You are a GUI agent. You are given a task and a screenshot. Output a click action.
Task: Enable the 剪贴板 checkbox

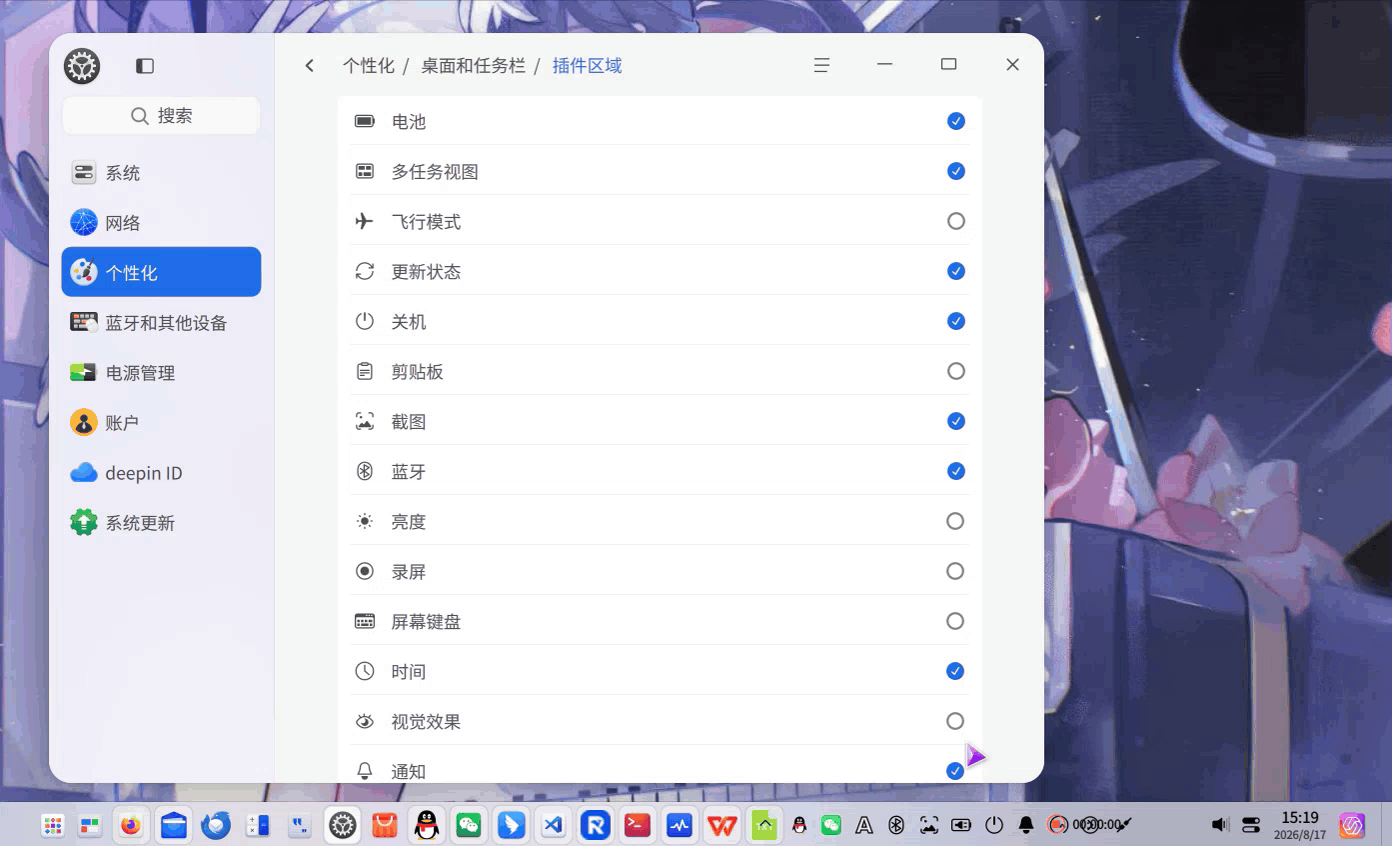click(956, 371)
